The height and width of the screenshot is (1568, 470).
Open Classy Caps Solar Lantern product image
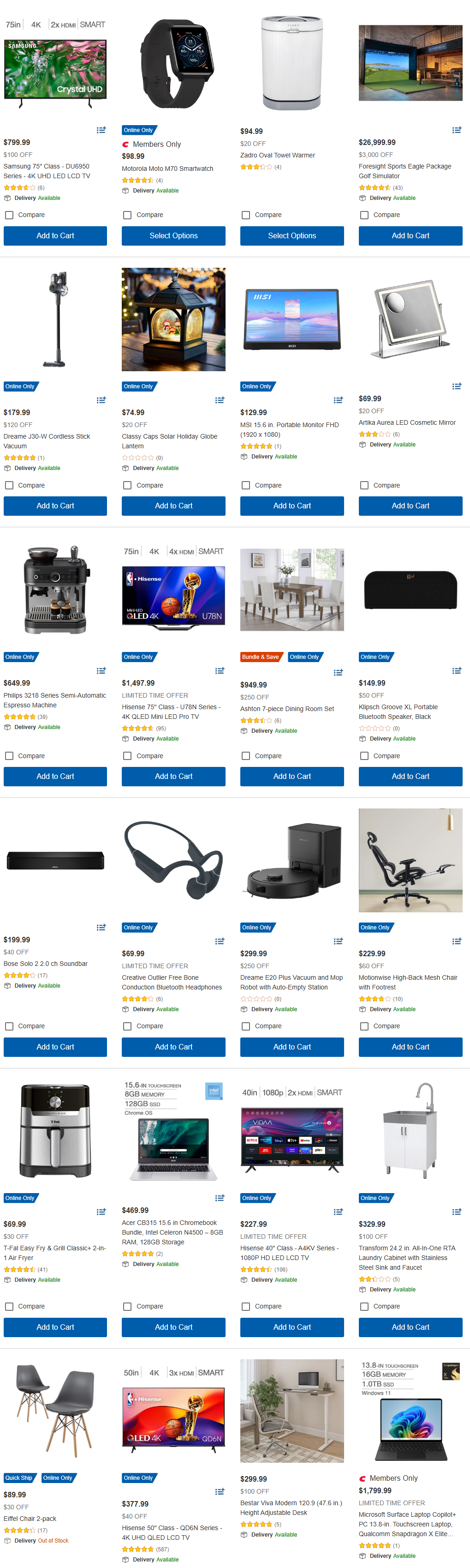tap(173, 320)
